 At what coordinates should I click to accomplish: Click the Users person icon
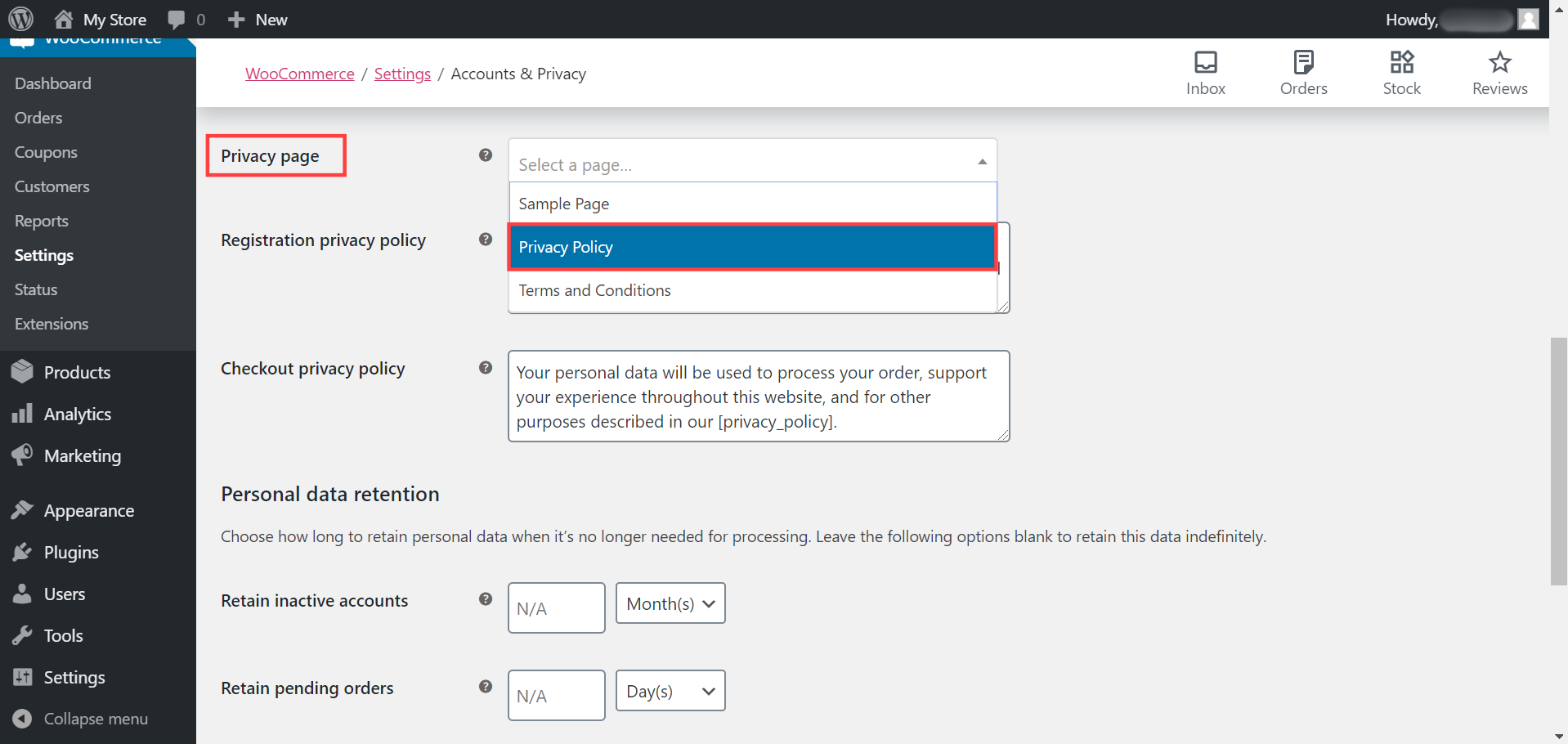click(23, 594)
